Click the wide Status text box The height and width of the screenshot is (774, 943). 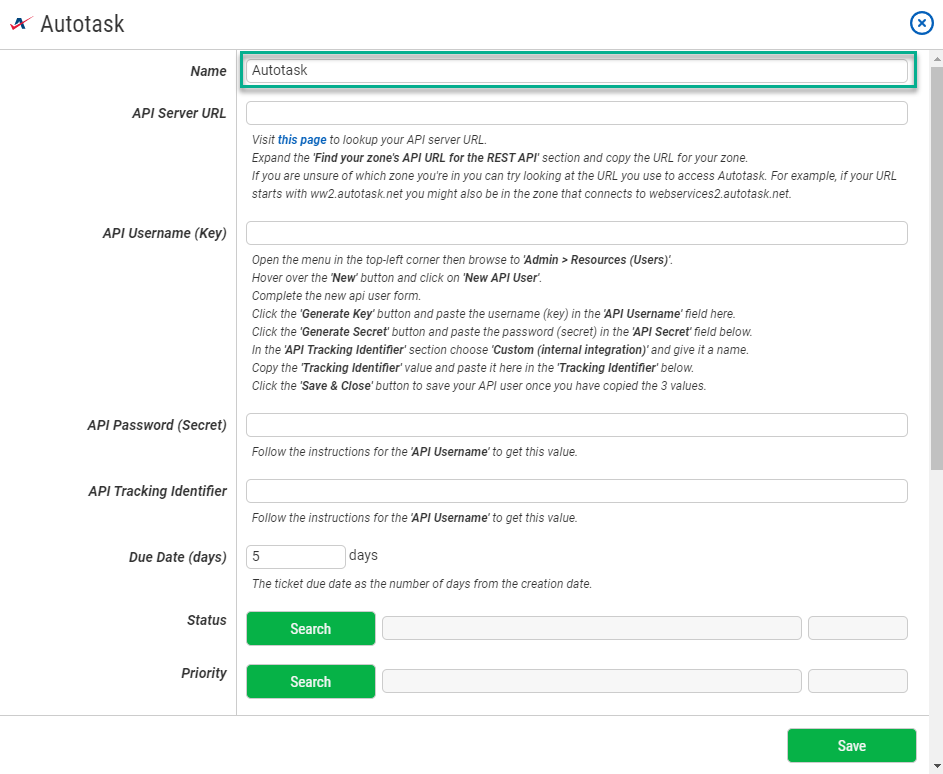pyautogui.click(x=591, y=628)
